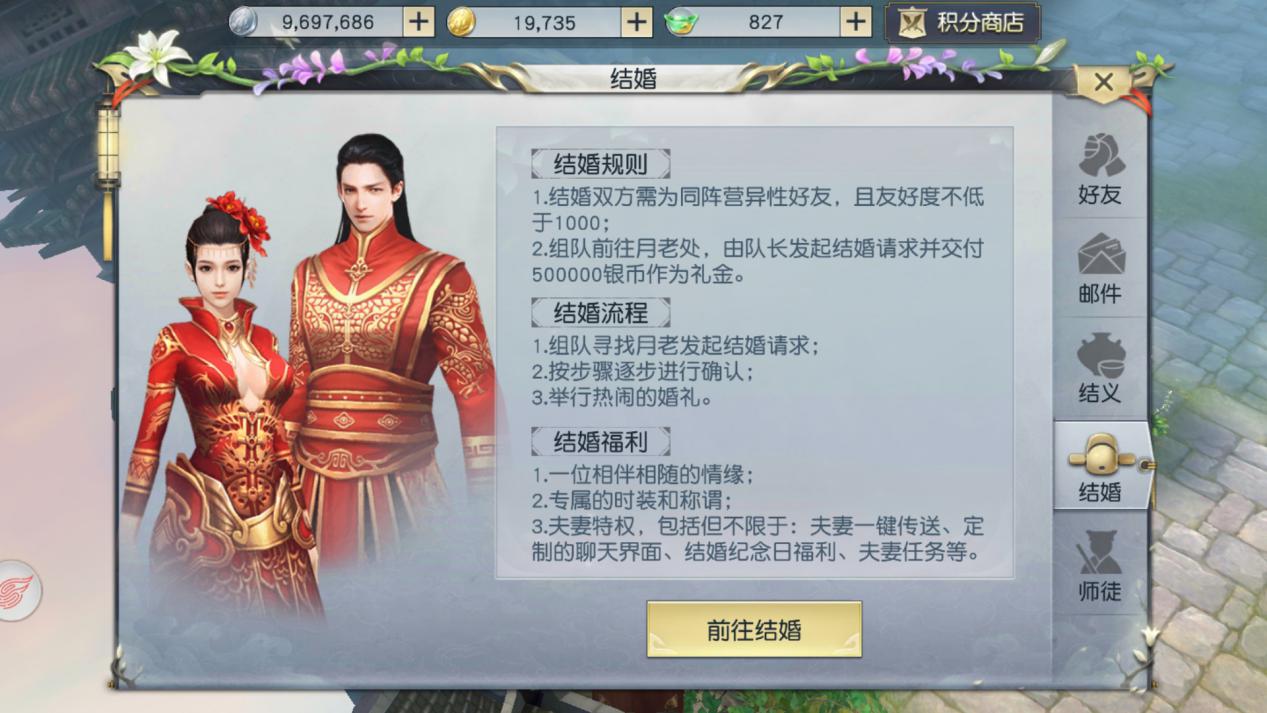Click the 结婚规则 section header
Viewport: 1267px width, 713px height.
coord(600,164)
